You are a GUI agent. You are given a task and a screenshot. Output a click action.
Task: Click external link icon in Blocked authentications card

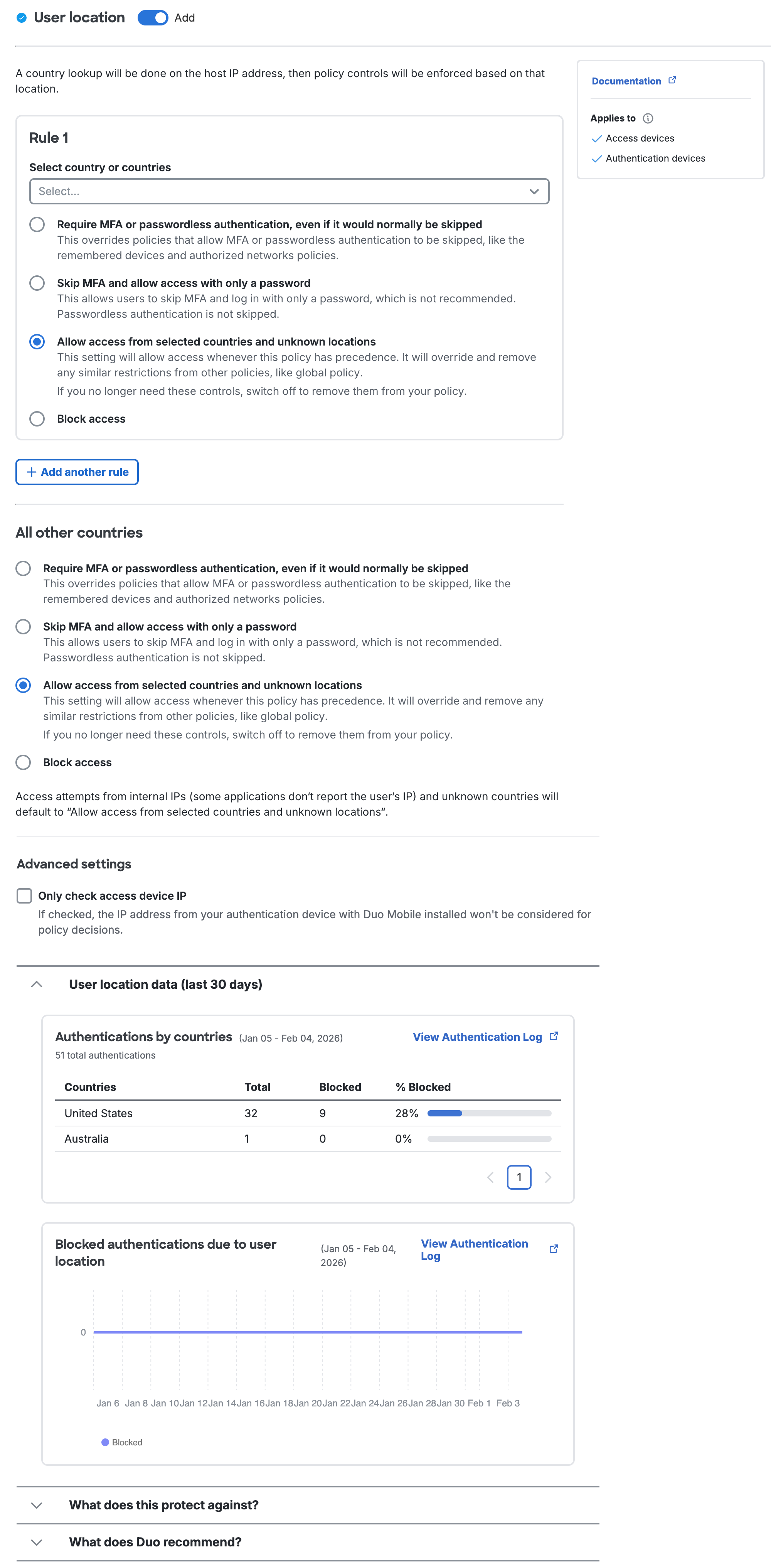point(554,1248)
